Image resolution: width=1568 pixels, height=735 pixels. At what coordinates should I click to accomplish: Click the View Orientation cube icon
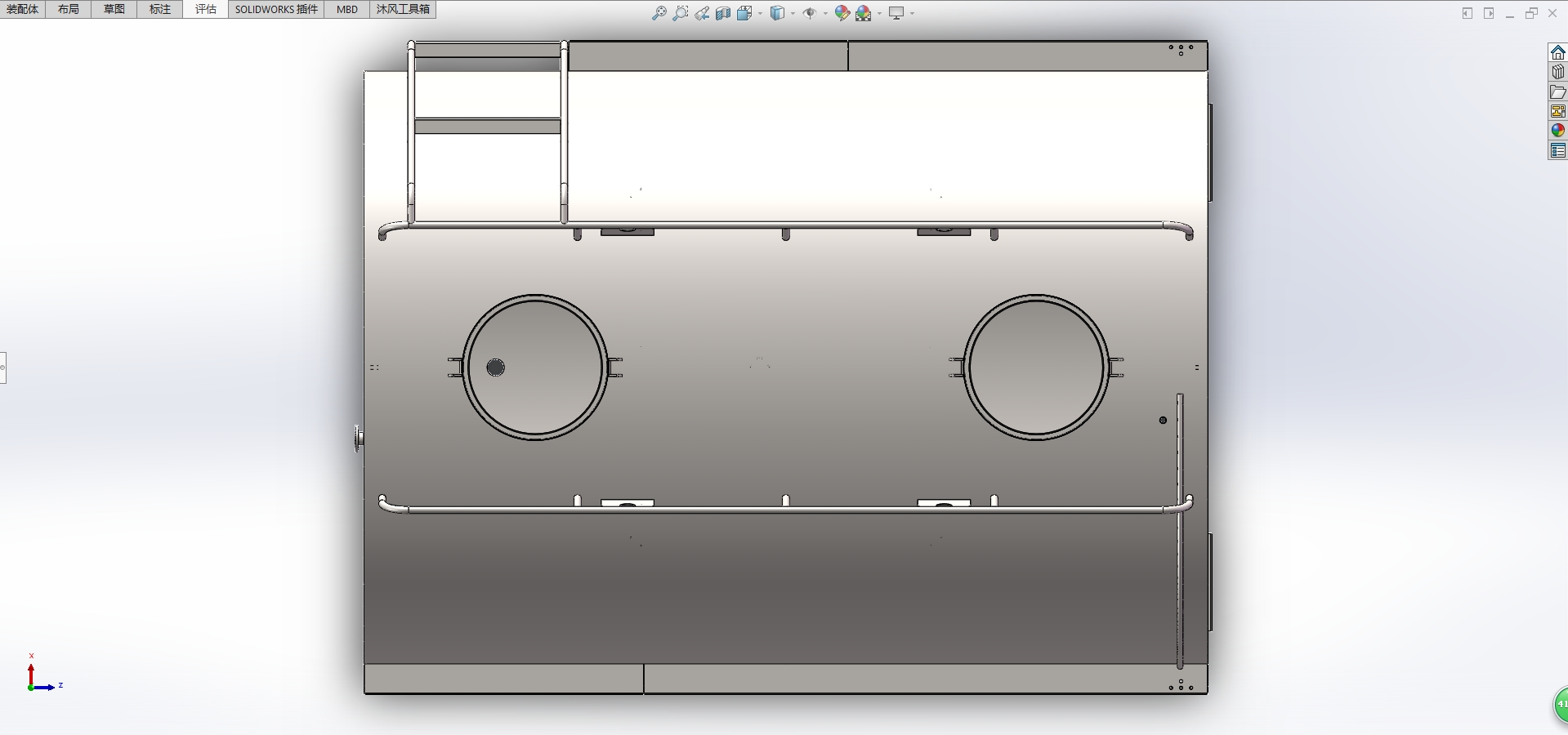[744, 13]
